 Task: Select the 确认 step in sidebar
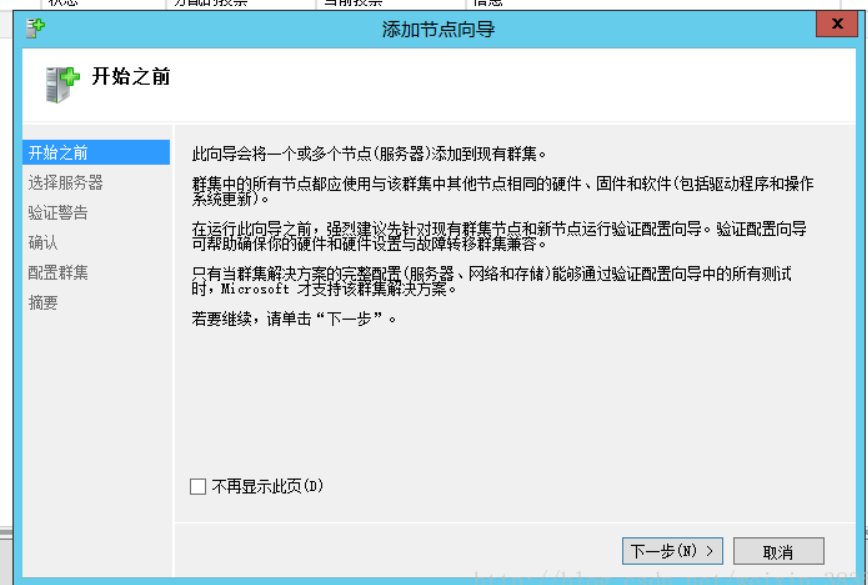[43, 242]
